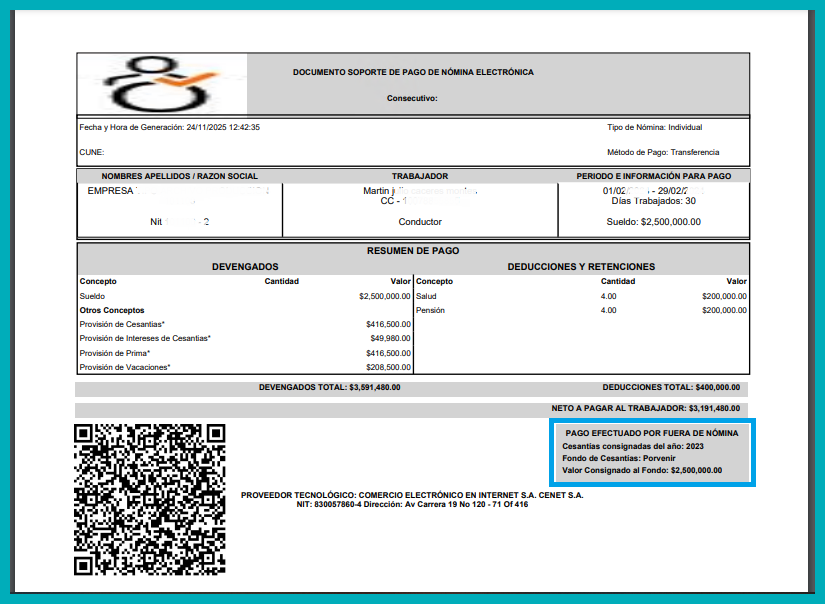Image resolution: width=825 pixels, height=604 pixels.
Task: Click 'Método de Pago: Transferencia'
Action: (x=662, y=153)
